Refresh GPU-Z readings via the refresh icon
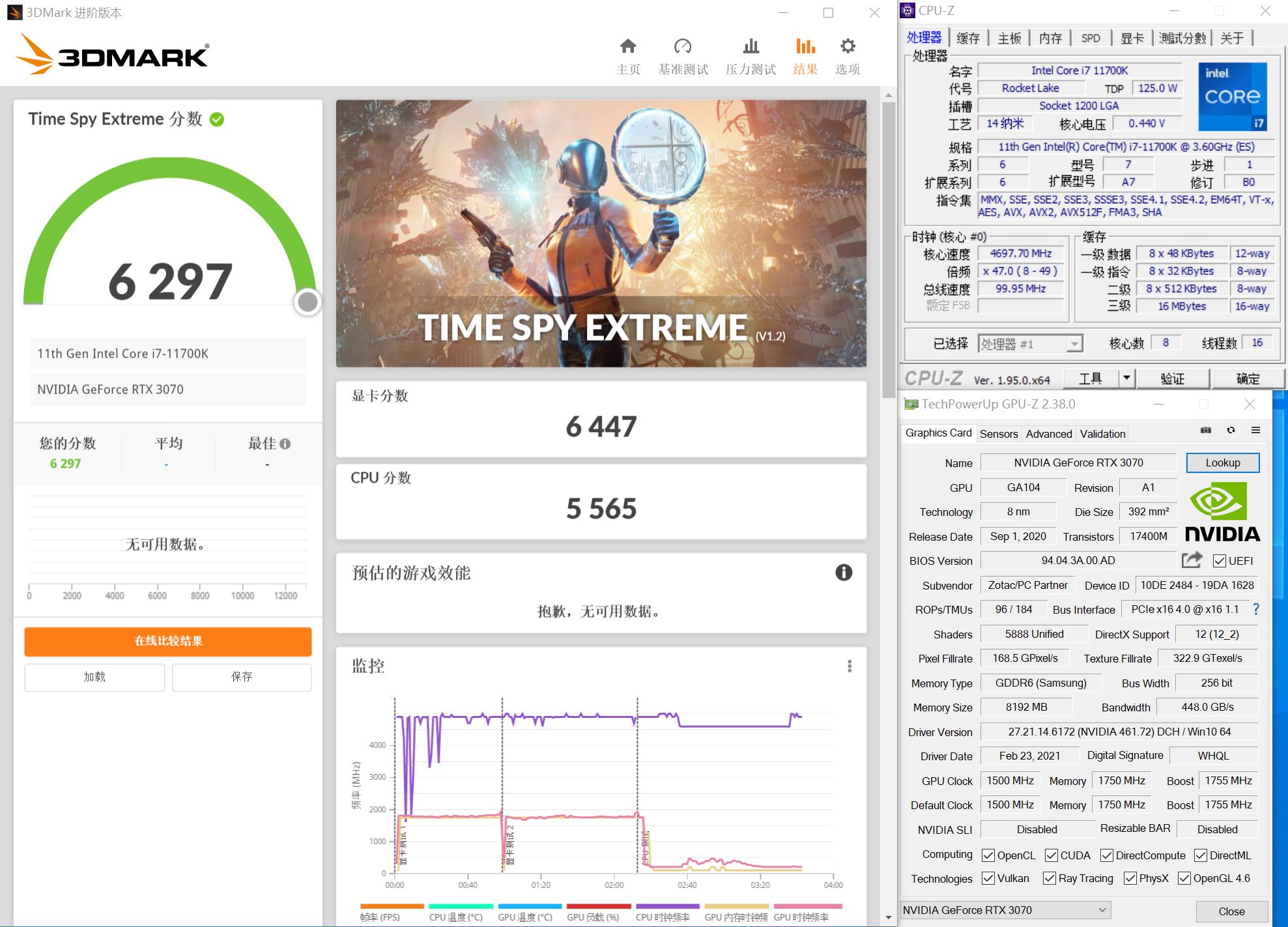 pos(1231,431)
